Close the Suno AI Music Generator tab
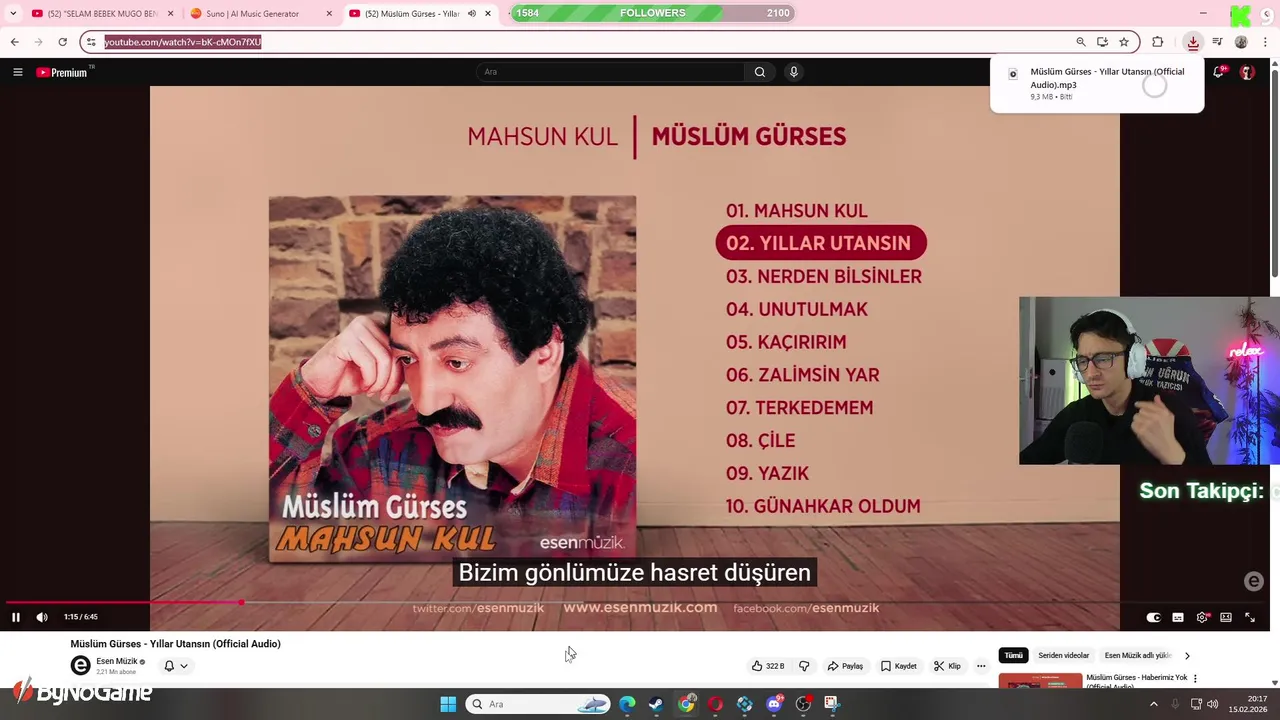1280x720 pixels. point(329,14)
